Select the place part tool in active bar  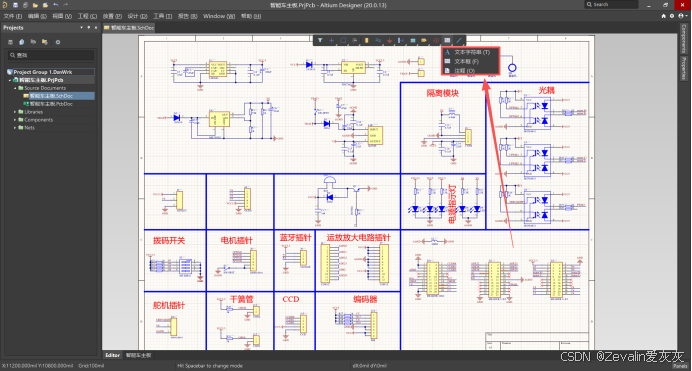point(366,40)
